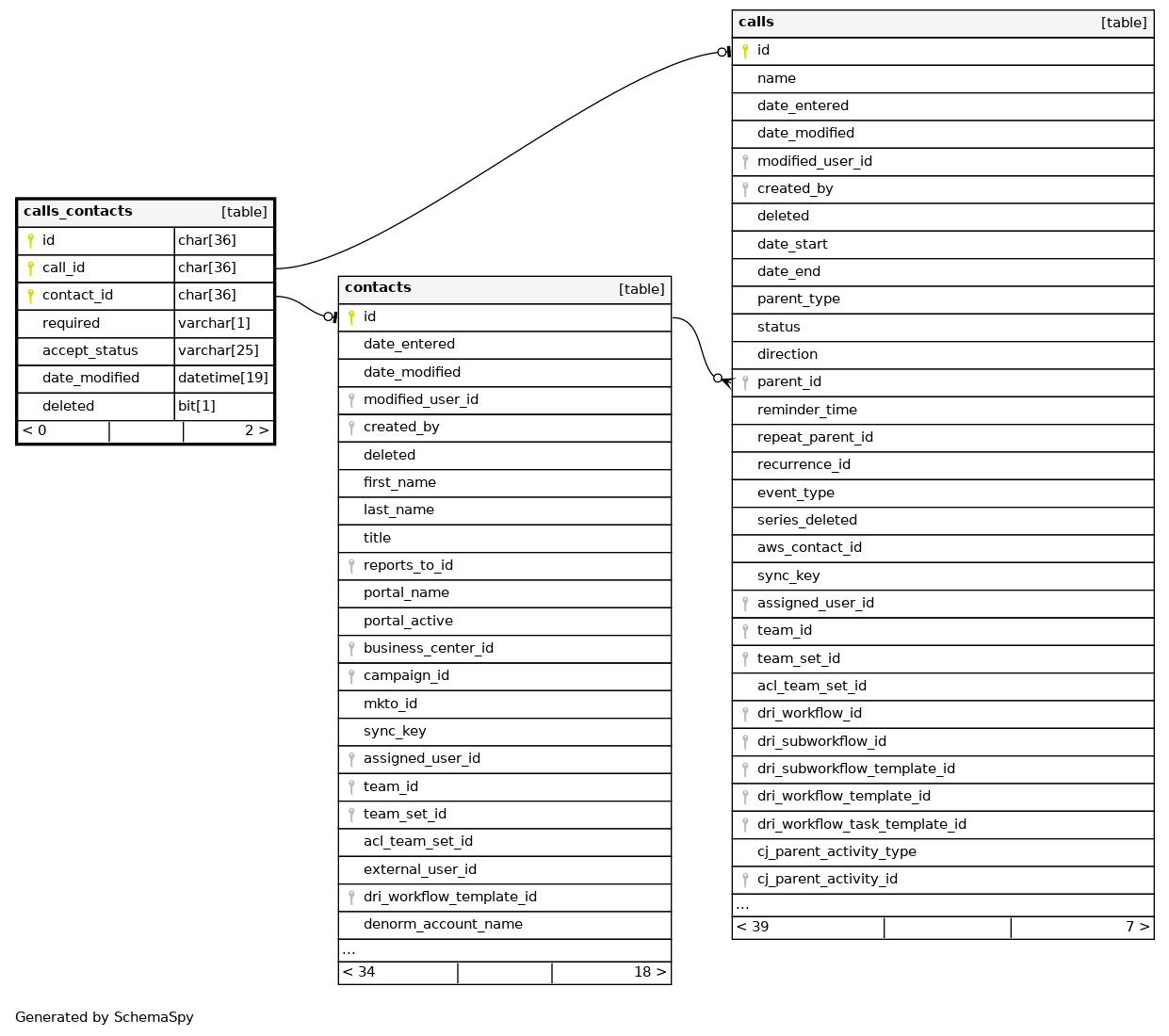This screenshot has width=1169, height=1036.
Task: Click the primary key icon of calls id
Action: tap(745, 51)
